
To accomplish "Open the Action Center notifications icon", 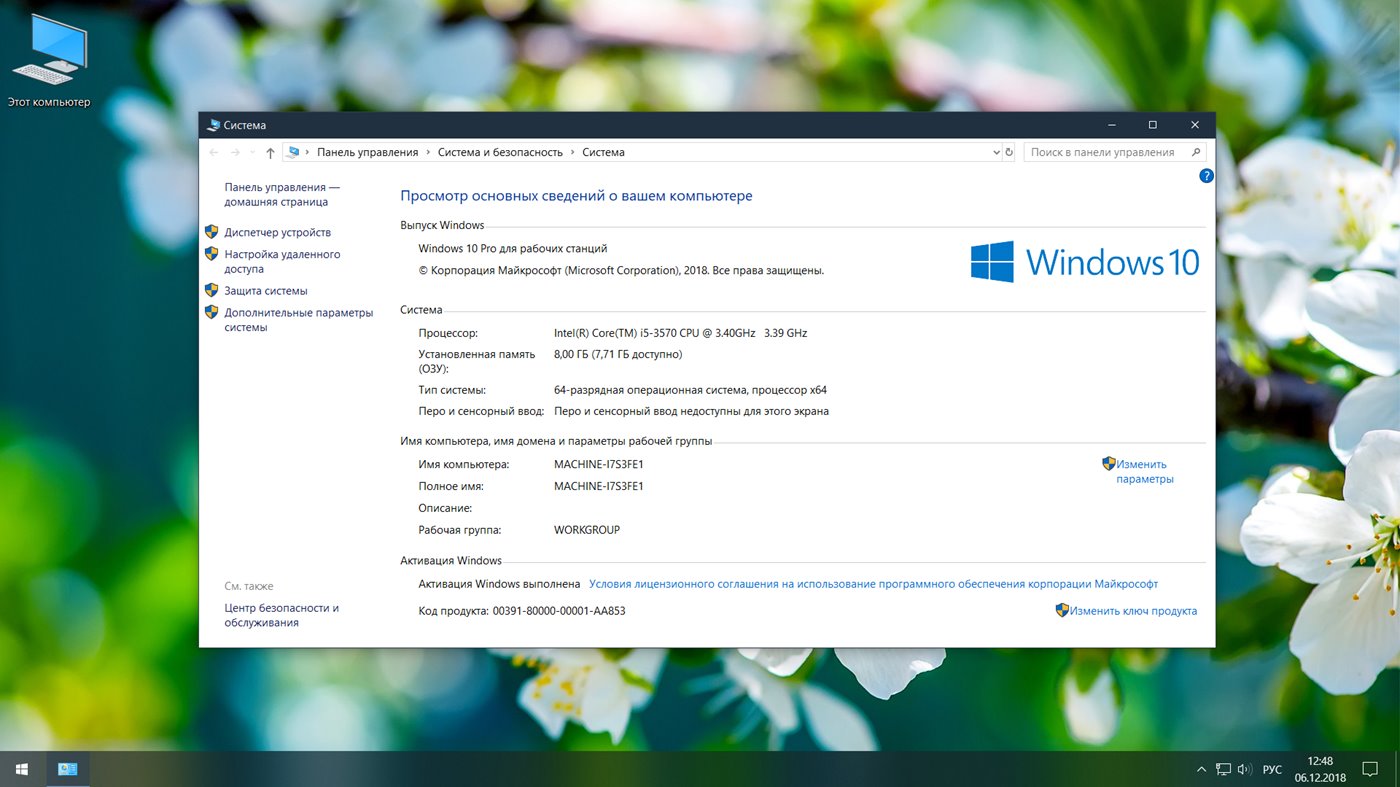I will coord(1371,769).
